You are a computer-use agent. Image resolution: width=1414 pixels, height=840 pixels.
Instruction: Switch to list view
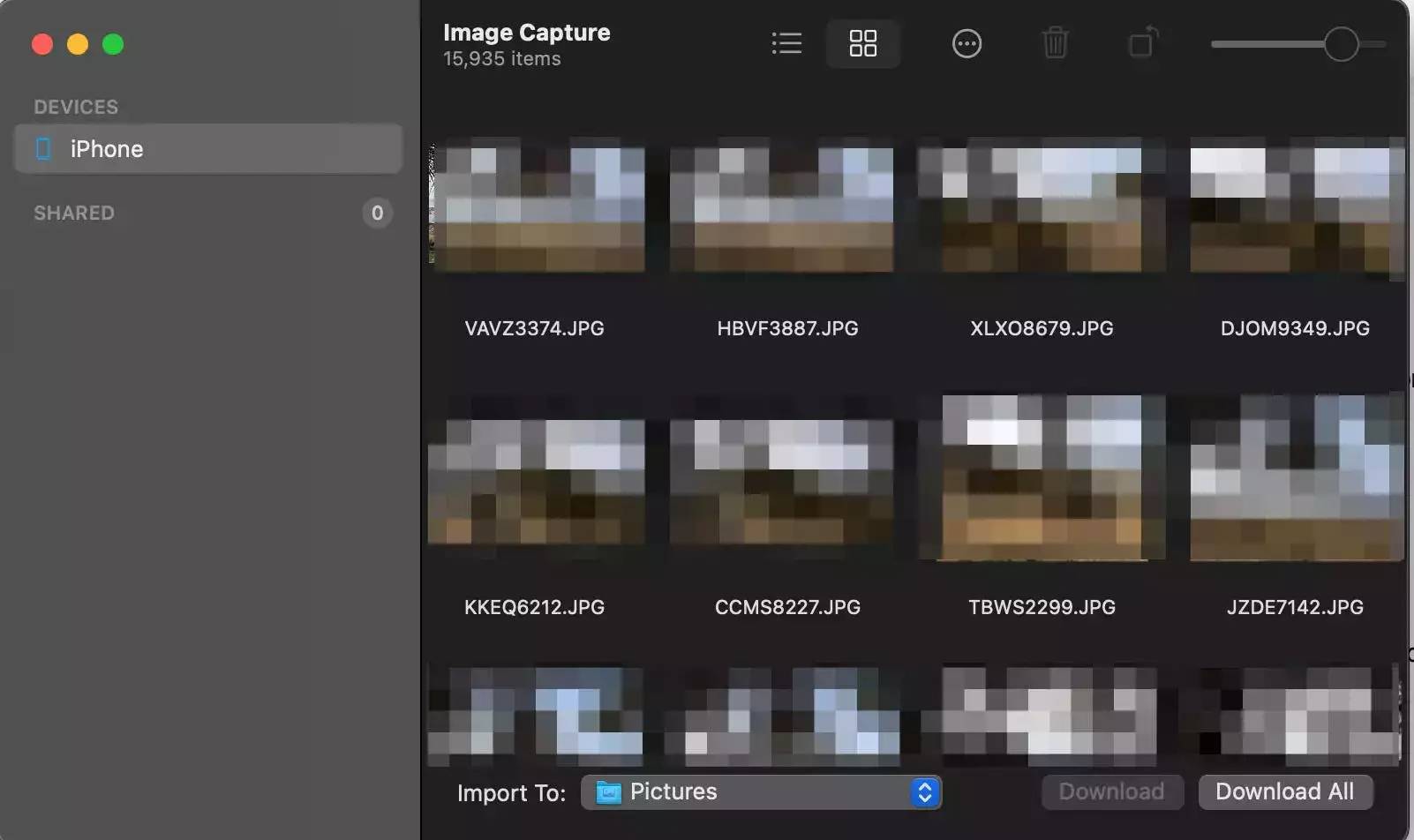click(786, 43)
